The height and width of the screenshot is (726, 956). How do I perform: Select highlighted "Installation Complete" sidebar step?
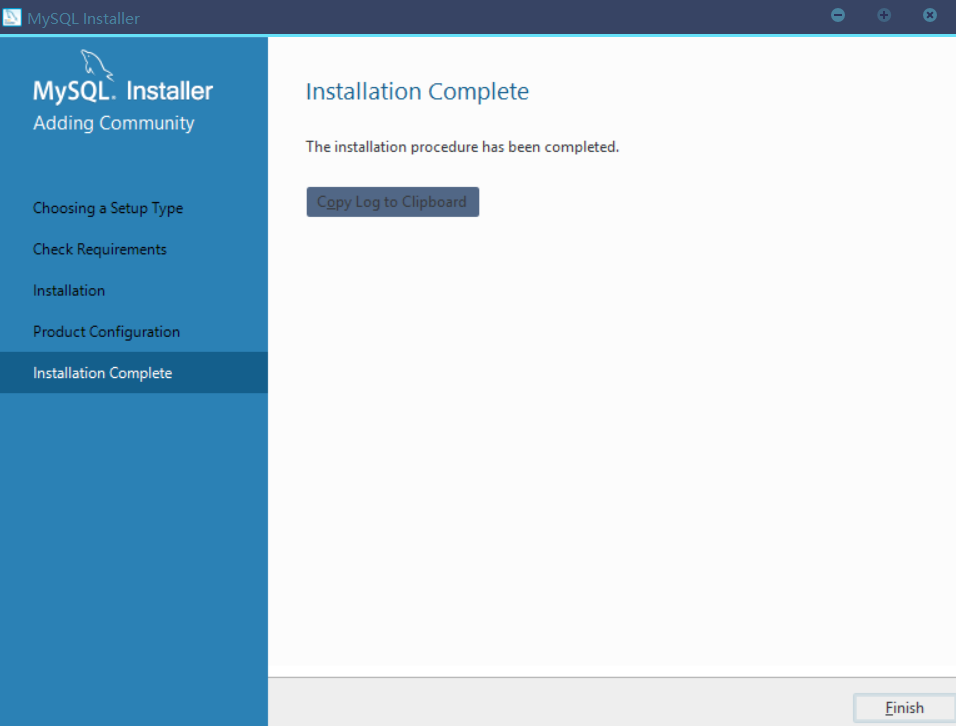point(102,373)
